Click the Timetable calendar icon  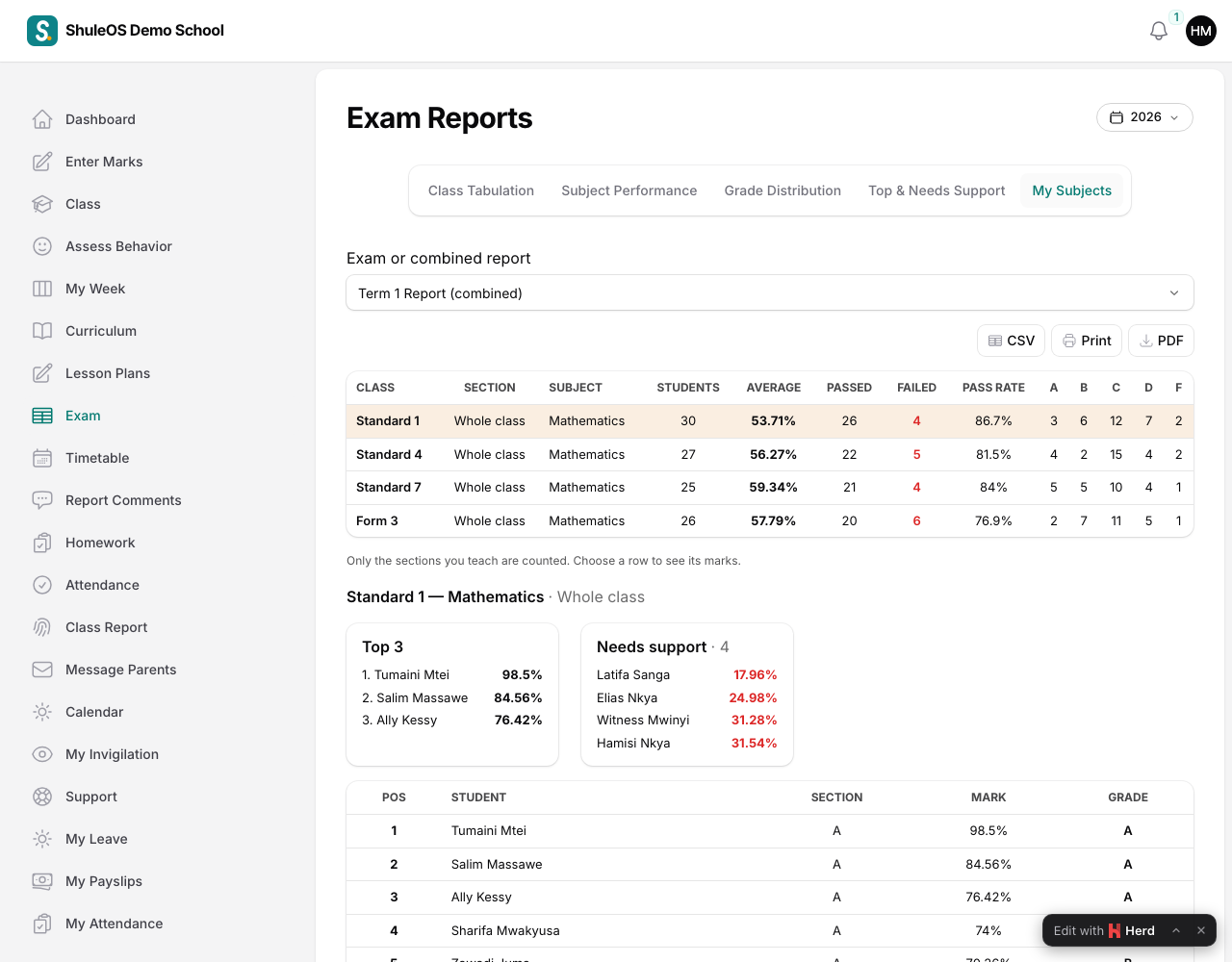tap(42, 458)
